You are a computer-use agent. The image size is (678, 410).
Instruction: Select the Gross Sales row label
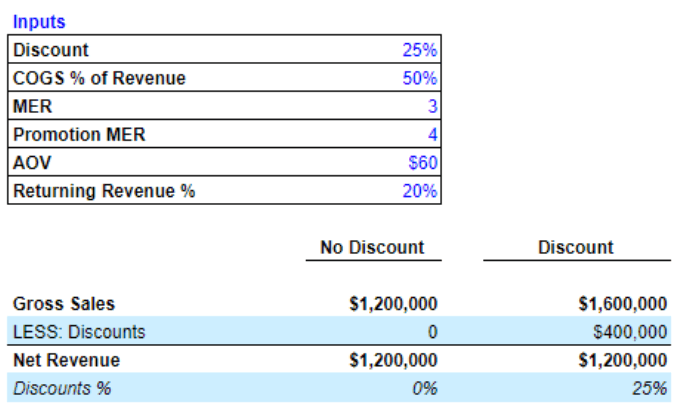[x=63, y=304]
